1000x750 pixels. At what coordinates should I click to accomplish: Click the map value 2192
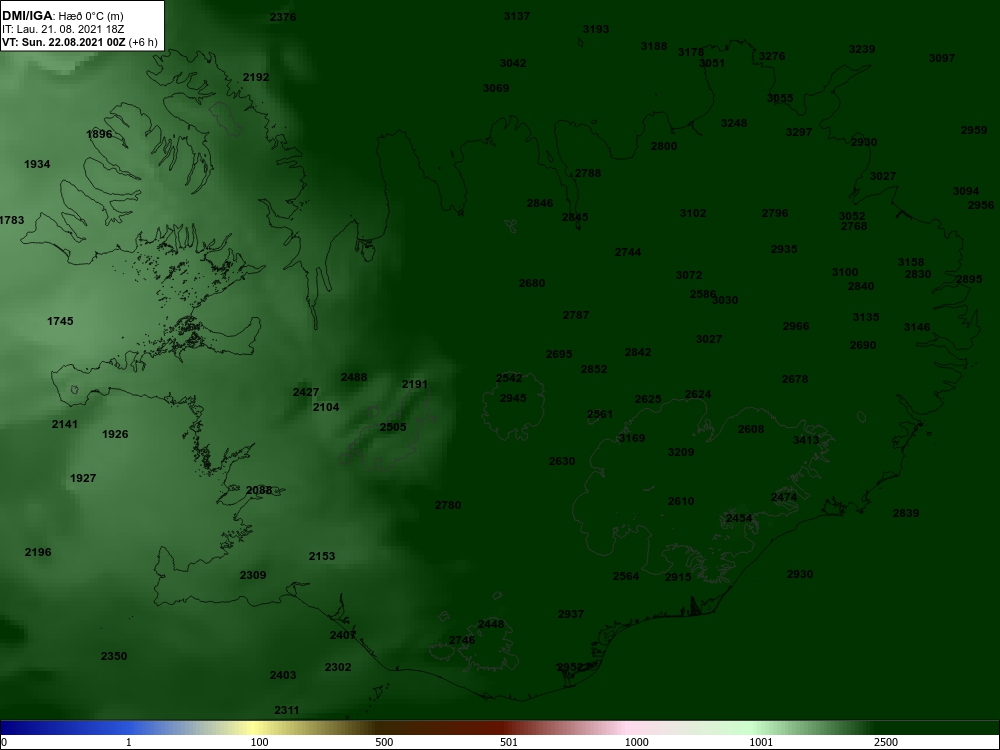(x=256, y=77)
